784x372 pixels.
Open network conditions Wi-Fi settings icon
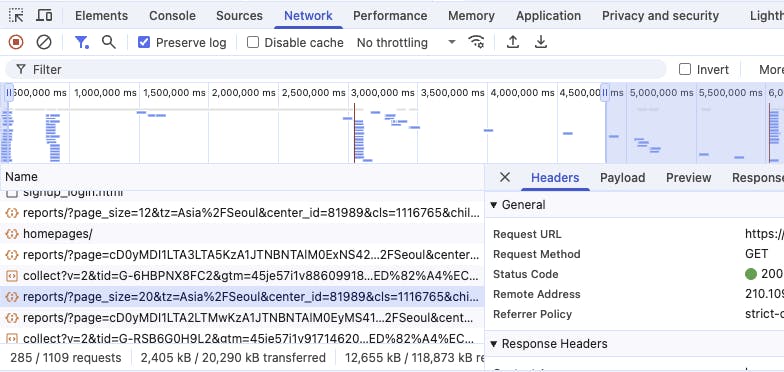pyautogui.click(x=476, y=42)
